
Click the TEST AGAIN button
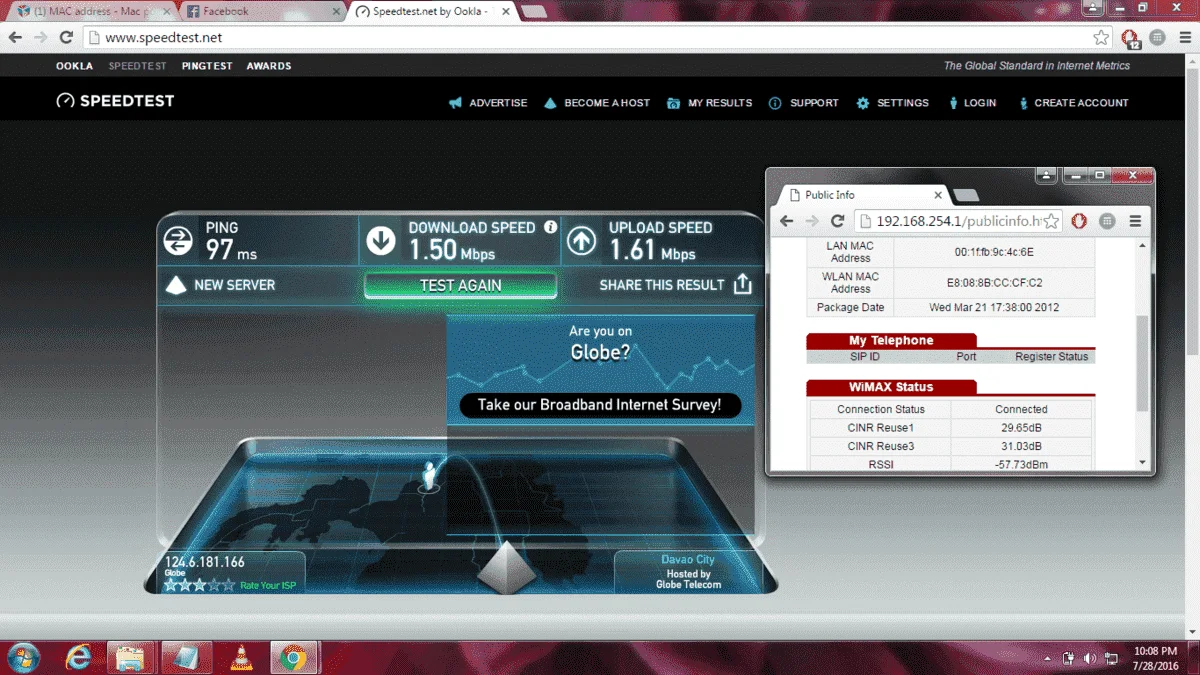pos(460,285)
